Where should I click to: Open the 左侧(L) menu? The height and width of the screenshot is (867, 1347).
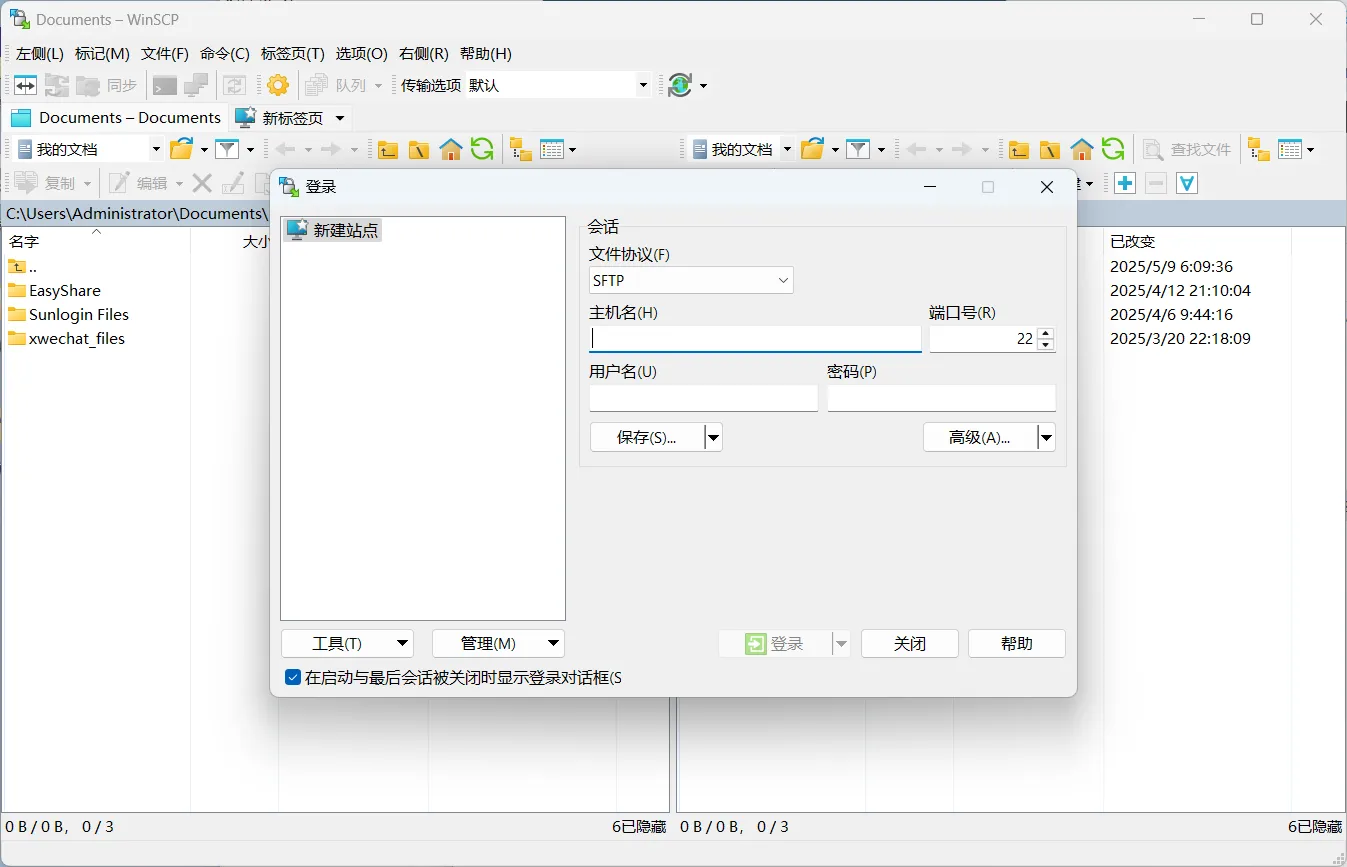[40, 54]
